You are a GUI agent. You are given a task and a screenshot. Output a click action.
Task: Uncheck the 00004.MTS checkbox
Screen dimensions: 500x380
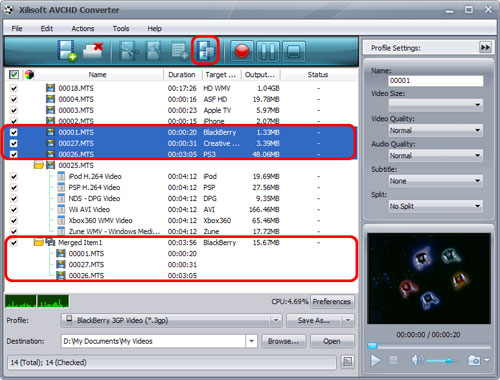pyautogui.click(x=14, y=99)
